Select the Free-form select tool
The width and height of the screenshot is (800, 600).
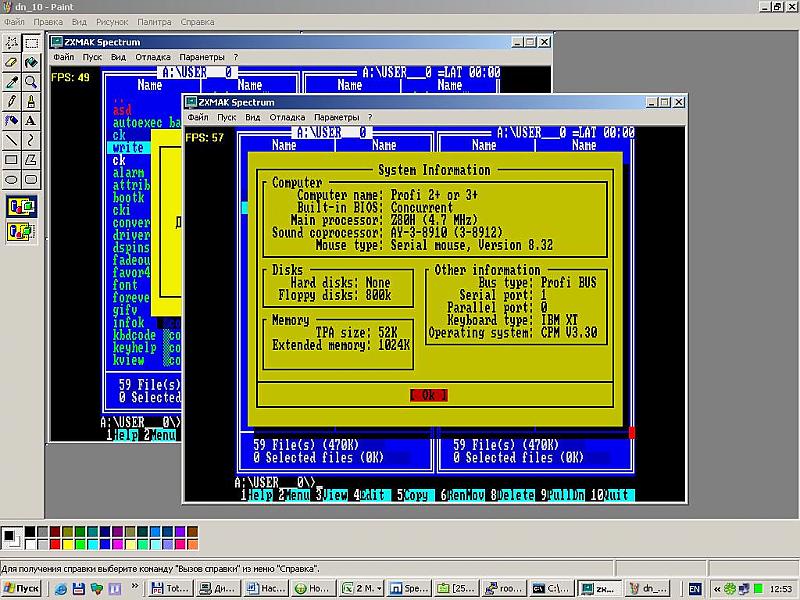[x=12, y=43]
